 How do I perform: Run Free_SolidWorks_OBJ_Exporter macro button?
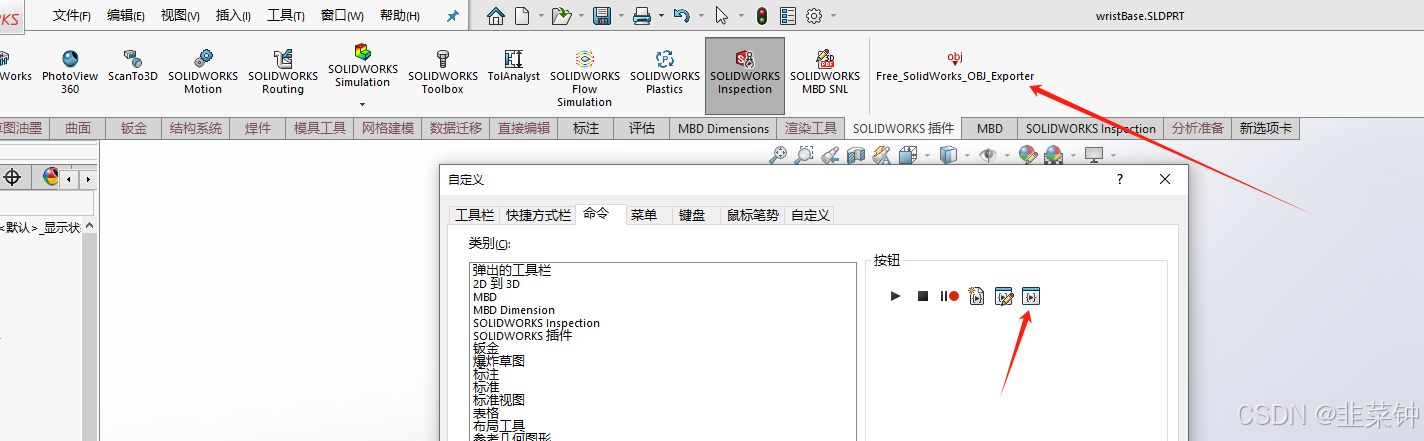955,67
